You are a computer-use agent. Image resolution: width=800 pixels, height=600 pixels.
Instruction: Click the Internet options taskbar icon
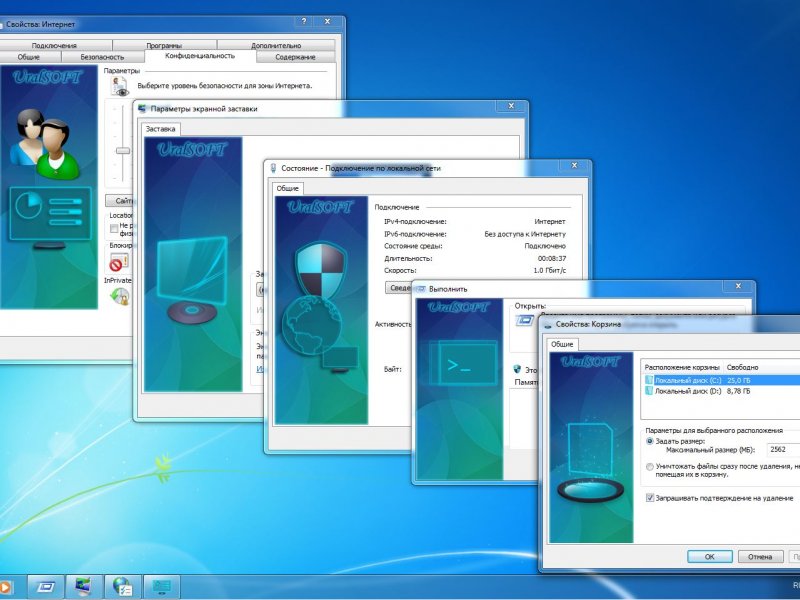pyautogui.click(x=122, y=587)
